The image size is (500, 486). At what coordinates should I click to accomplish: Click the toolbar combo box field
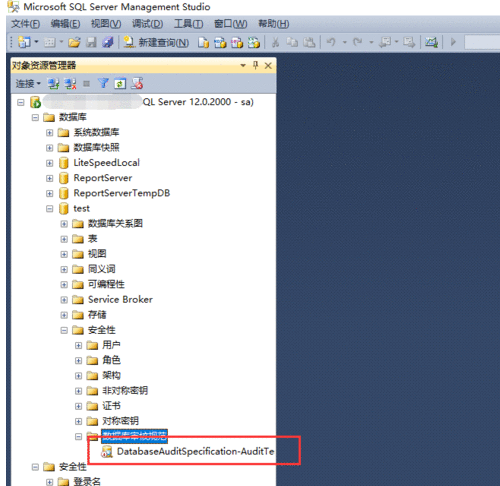(482, 42)
